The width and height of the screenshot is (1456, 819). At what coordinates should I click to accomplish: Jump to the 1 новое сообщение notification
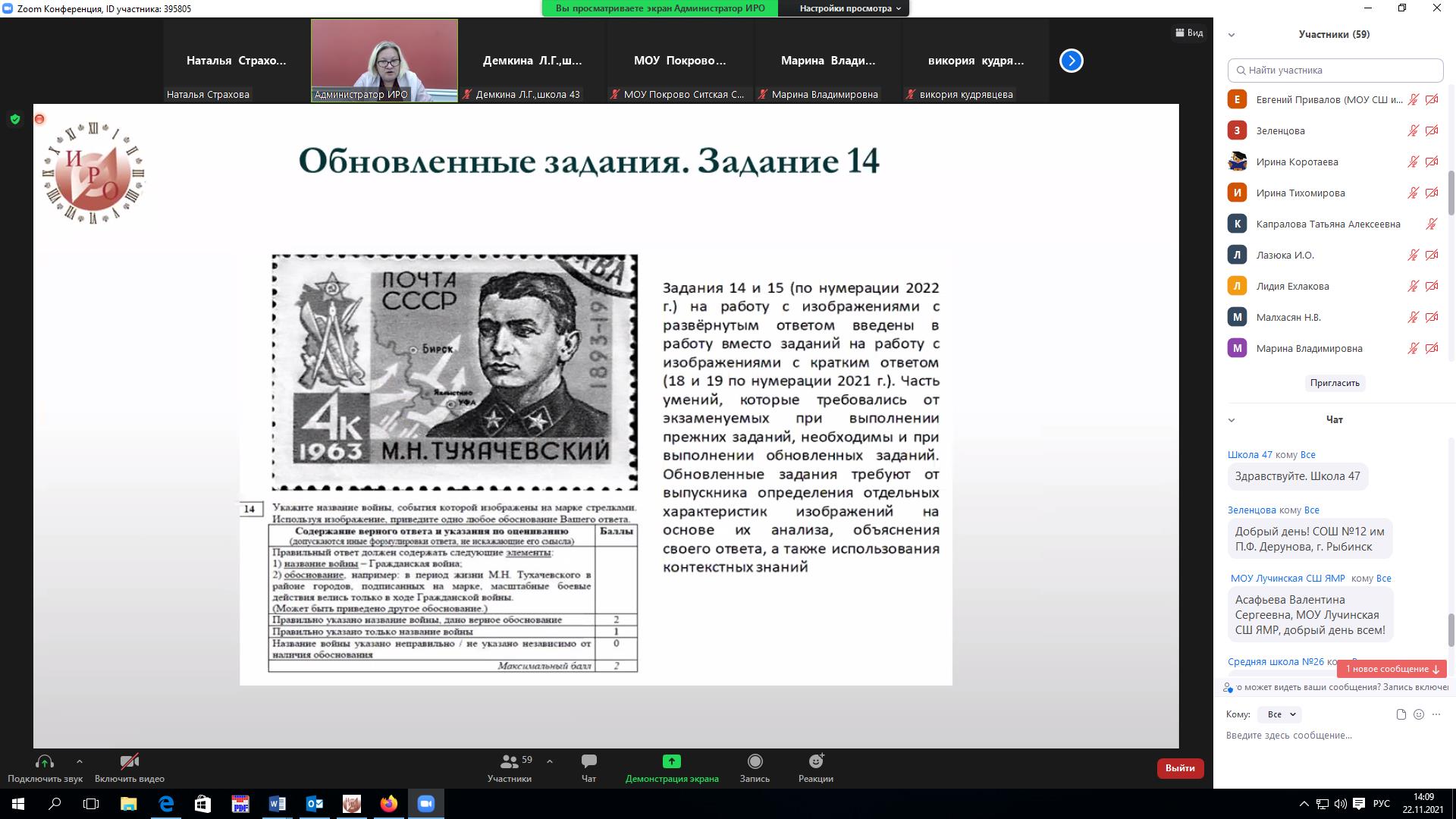click(x=1392, y=669)
